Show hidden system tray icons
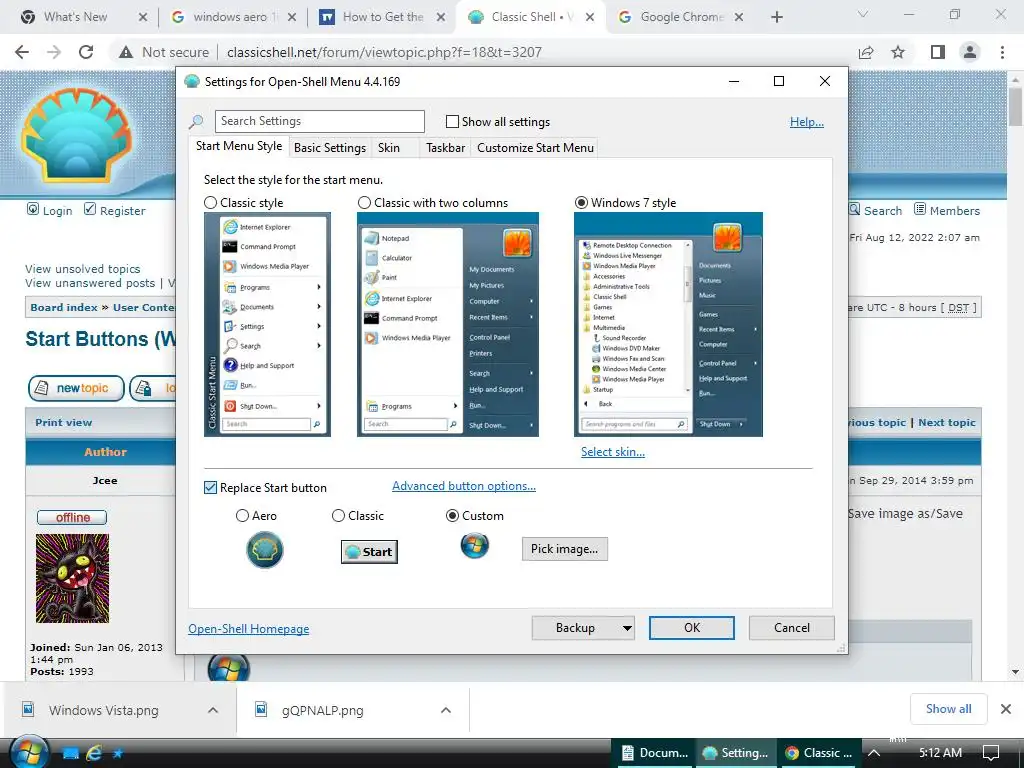The height and width of the screenshot is (768, 1024). (873, 753)
